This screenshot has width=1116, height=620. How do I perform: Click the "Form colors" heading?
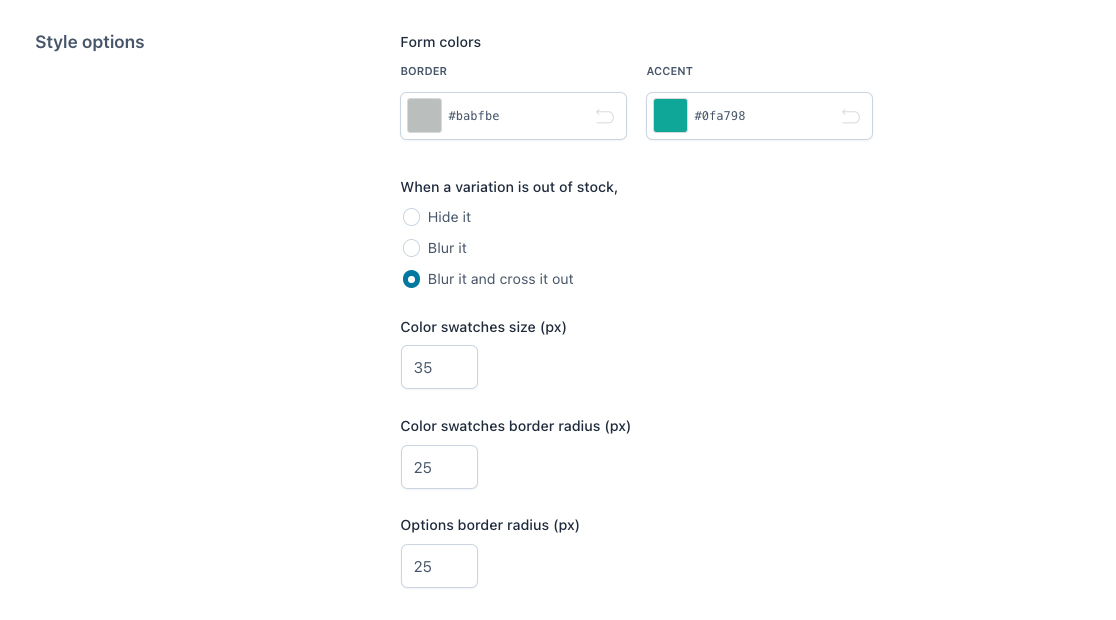440,42
